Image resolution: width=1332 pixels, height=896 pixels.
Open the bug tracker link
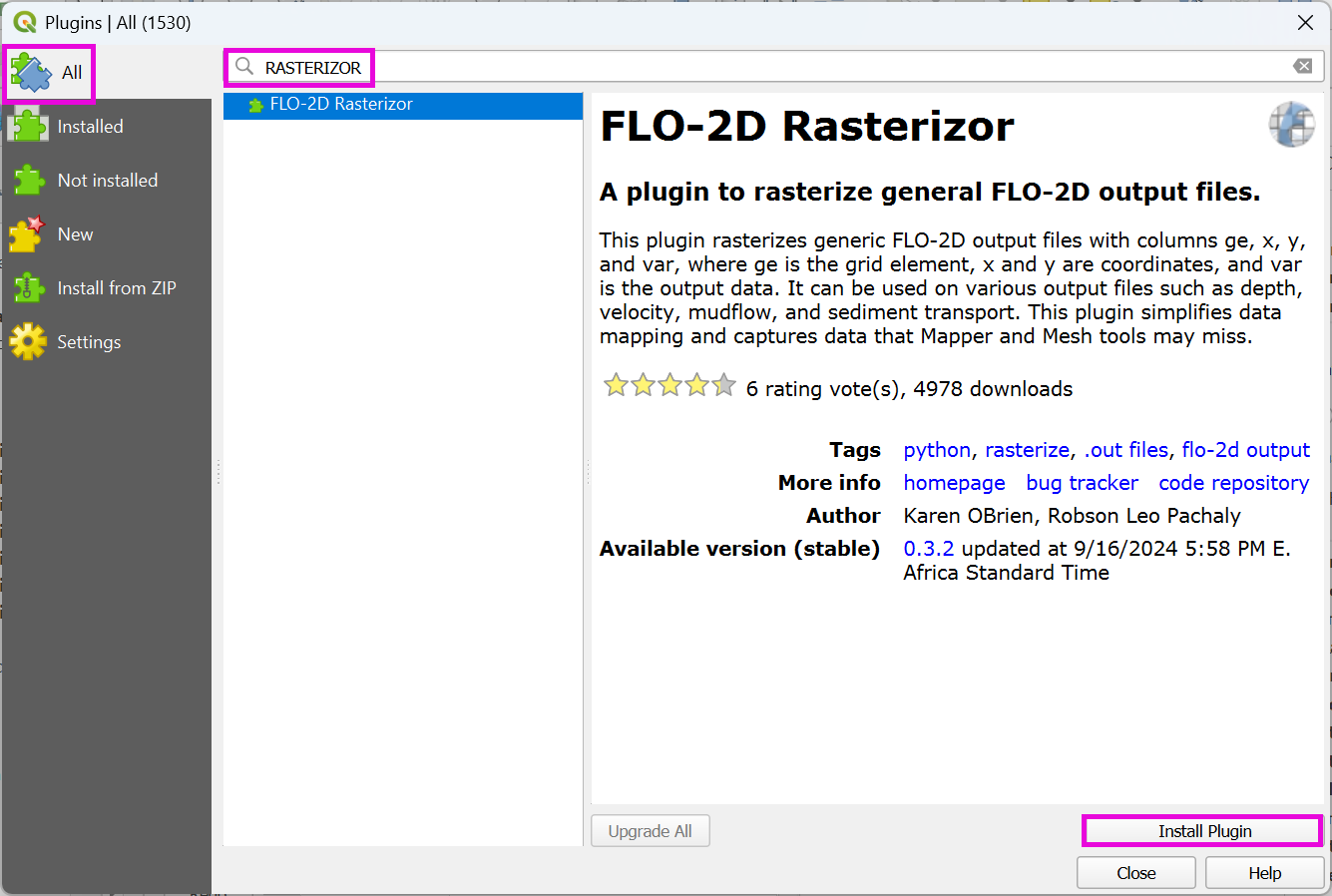tap(1082, 483)
